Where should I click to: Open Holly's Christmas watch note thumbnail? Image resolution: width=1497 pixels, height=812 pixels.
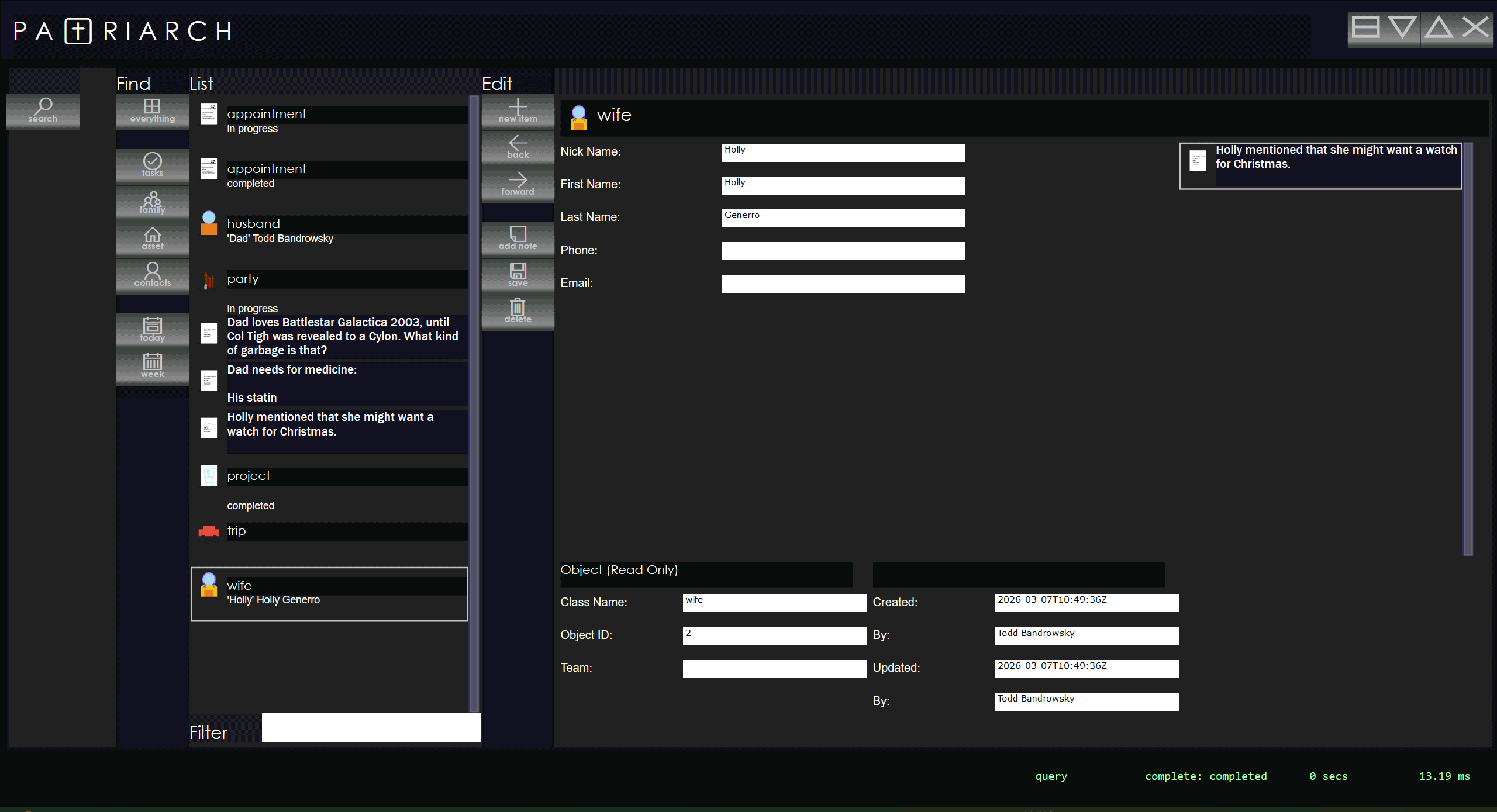coord(1198,161)
